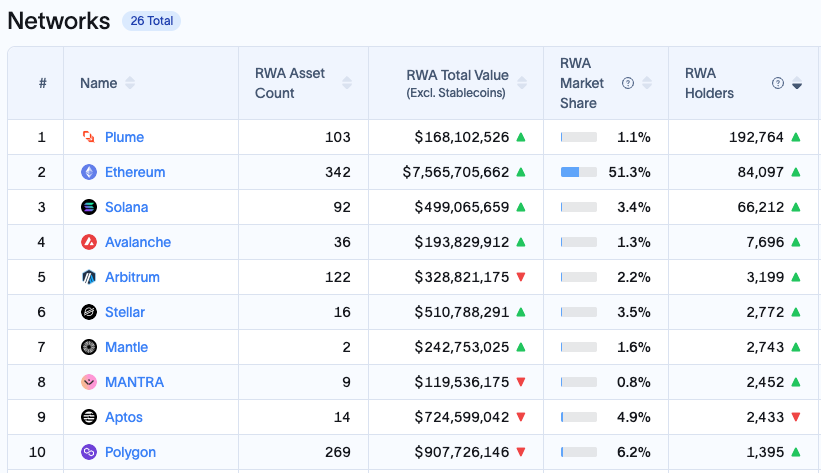Click Ethereum's 51.3% market share bar
Viewport: 821px width, 473px height.
click(579, 172)
